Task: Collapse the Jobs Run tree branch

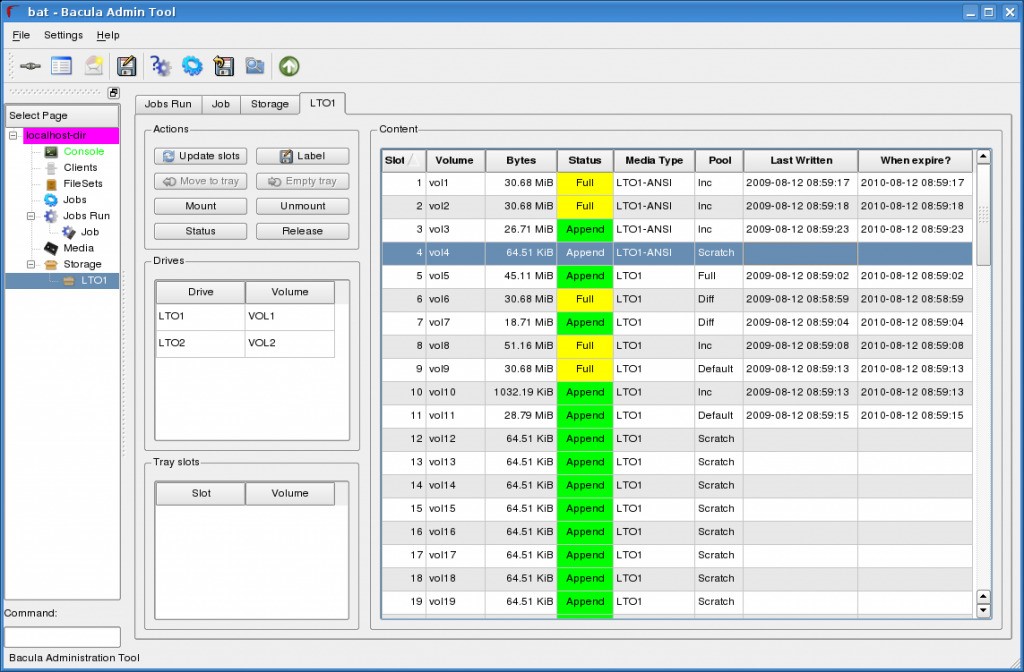Action: pos(31,216)
